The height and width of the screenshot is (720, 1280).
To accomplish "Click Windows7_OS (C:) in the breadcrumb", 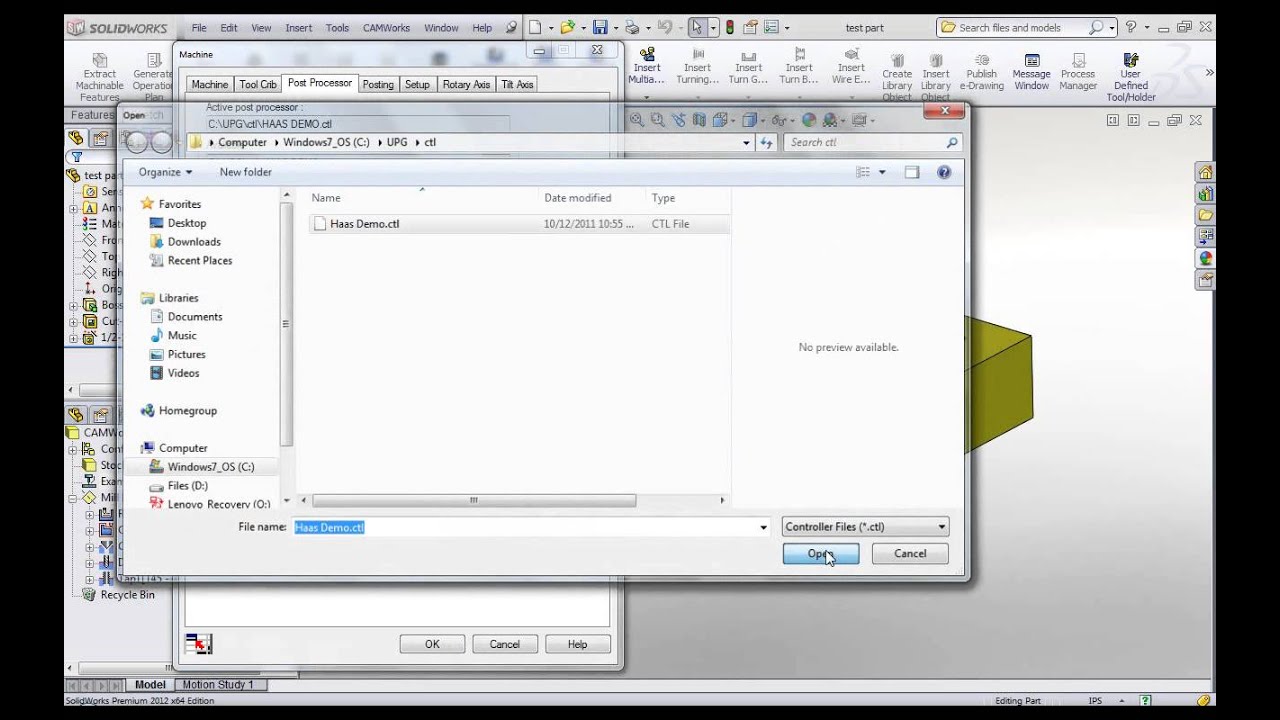I will point(326,142).
